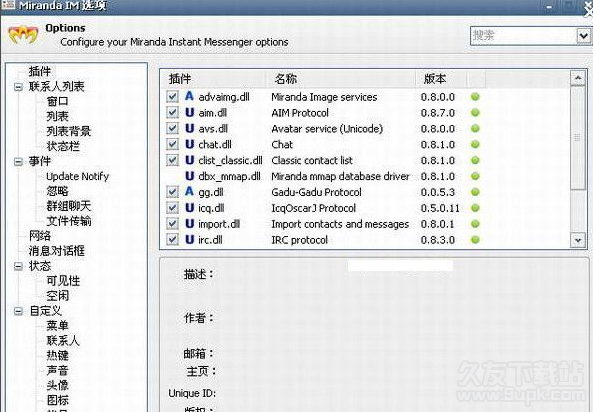The image size is (593, 412).
Task: Select Update Notify in the tree
Action: point(78,176)
